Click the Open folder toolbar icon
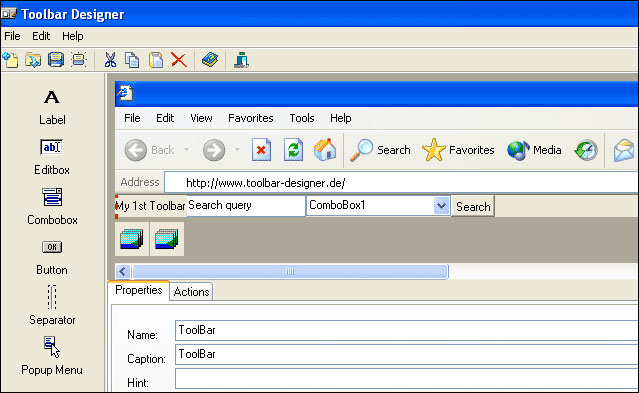Viewport: 639px width, 393px height. [33, 60]
